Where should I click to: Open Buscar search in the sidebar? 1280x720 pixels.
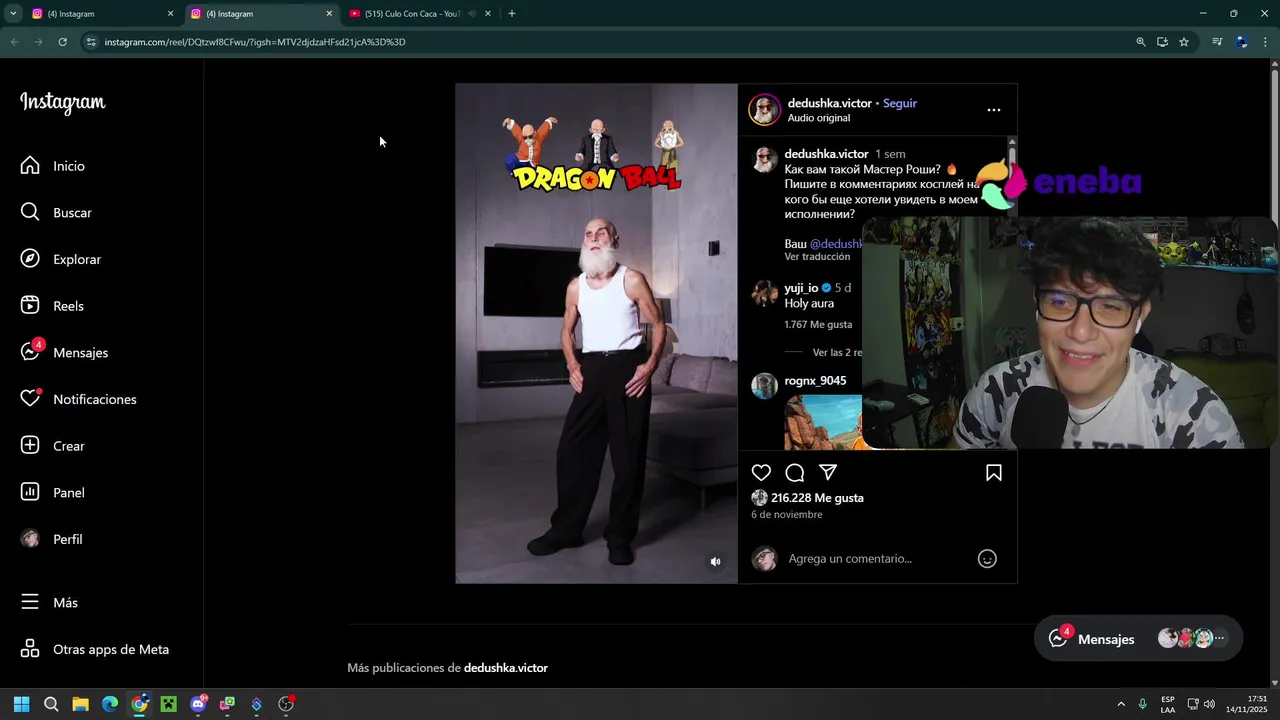click(x=57, y=213)
